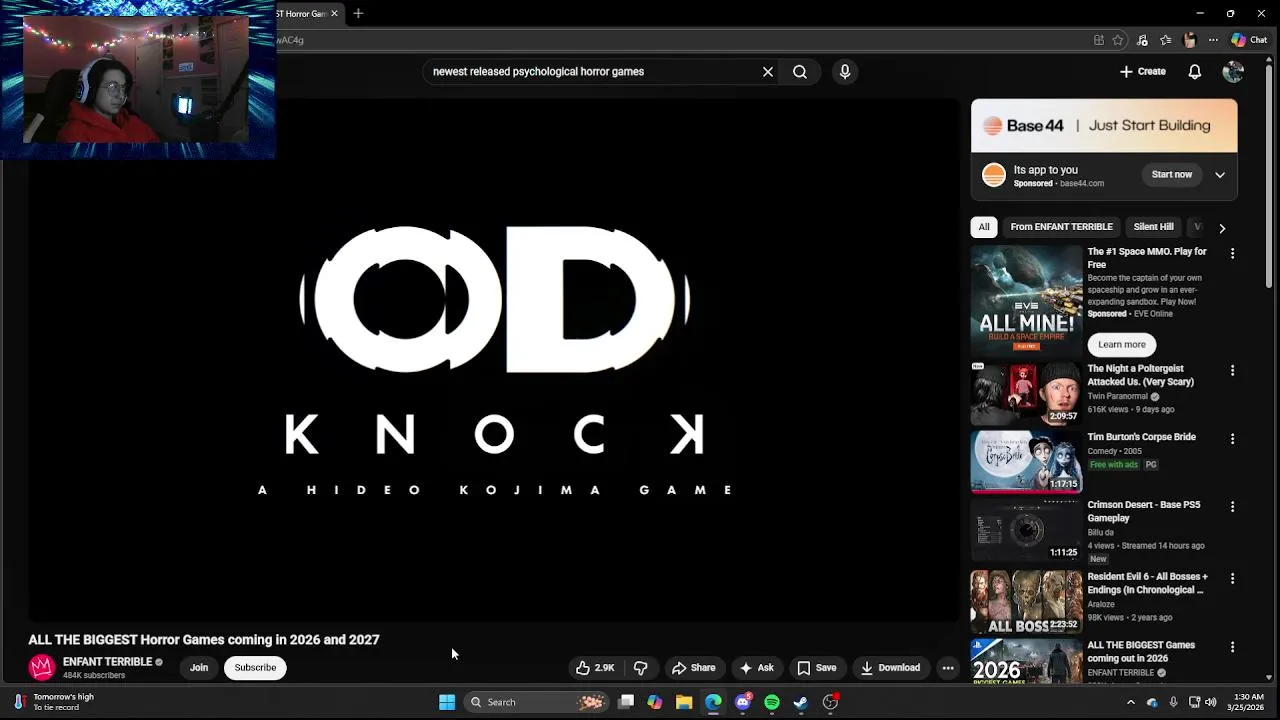Dislike the video with thumbs down
This screenshot has width=1280, height=720.
point(641,668)
